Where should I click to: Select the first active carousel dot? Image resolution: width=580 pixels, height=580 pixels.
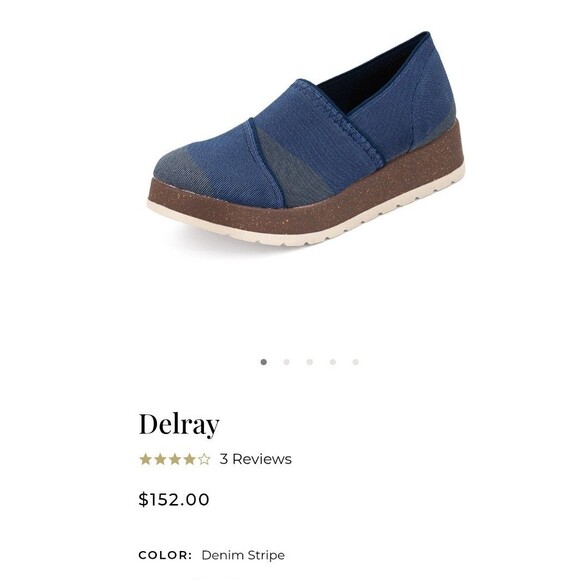coord(263,362)
